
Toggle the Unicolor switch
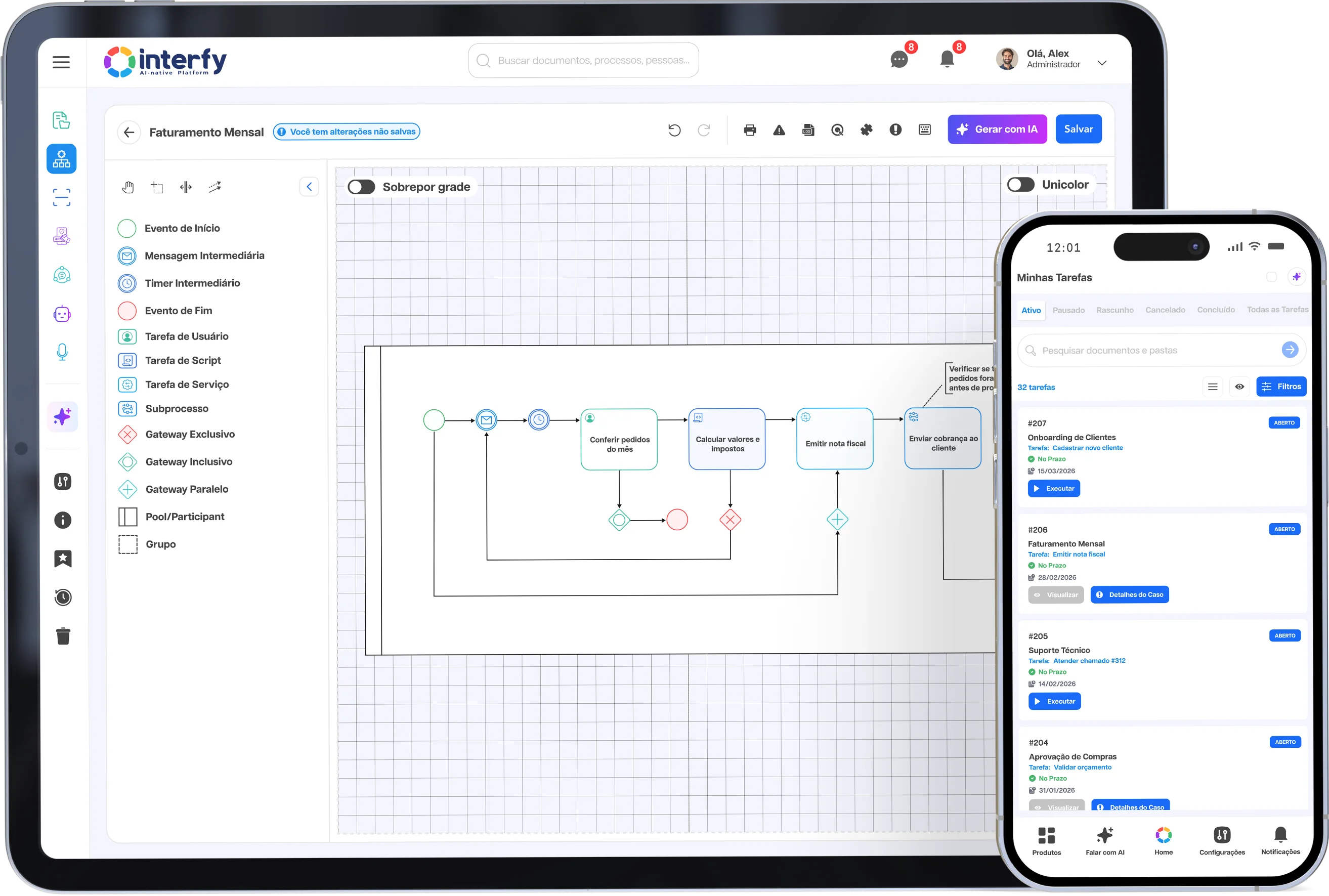(1020, 185)
